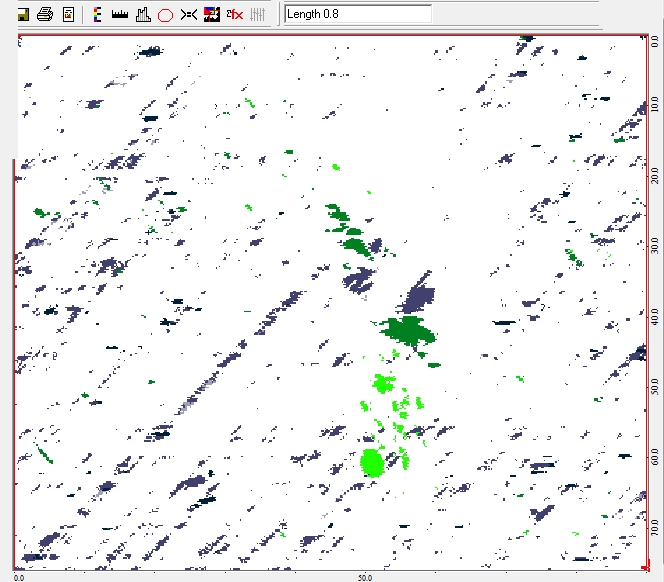The height and width of the screenshot is (582, 664).
Task: Open the report document icon
Action: (68, 14)
